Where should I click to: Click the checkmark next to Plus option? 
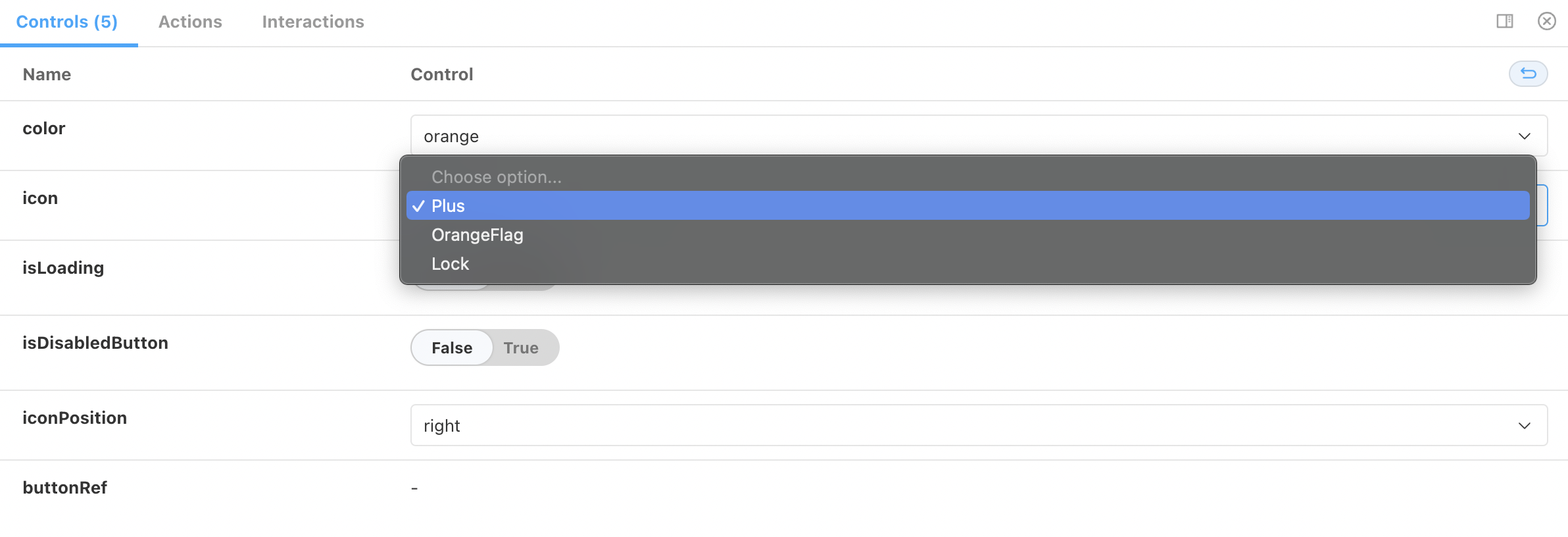pos(418,206)
